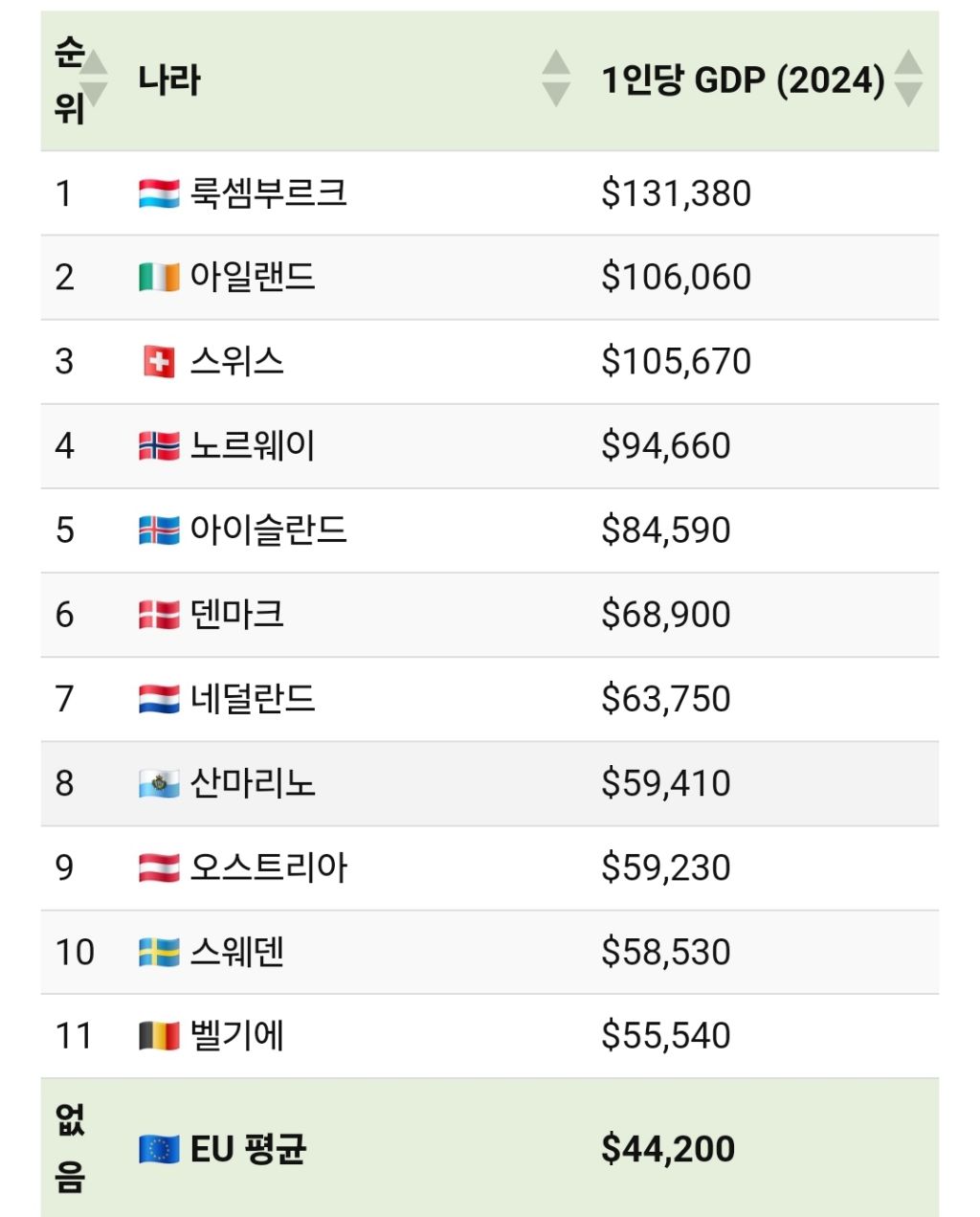Click the $131,380 GDP value

coord(676,193)
